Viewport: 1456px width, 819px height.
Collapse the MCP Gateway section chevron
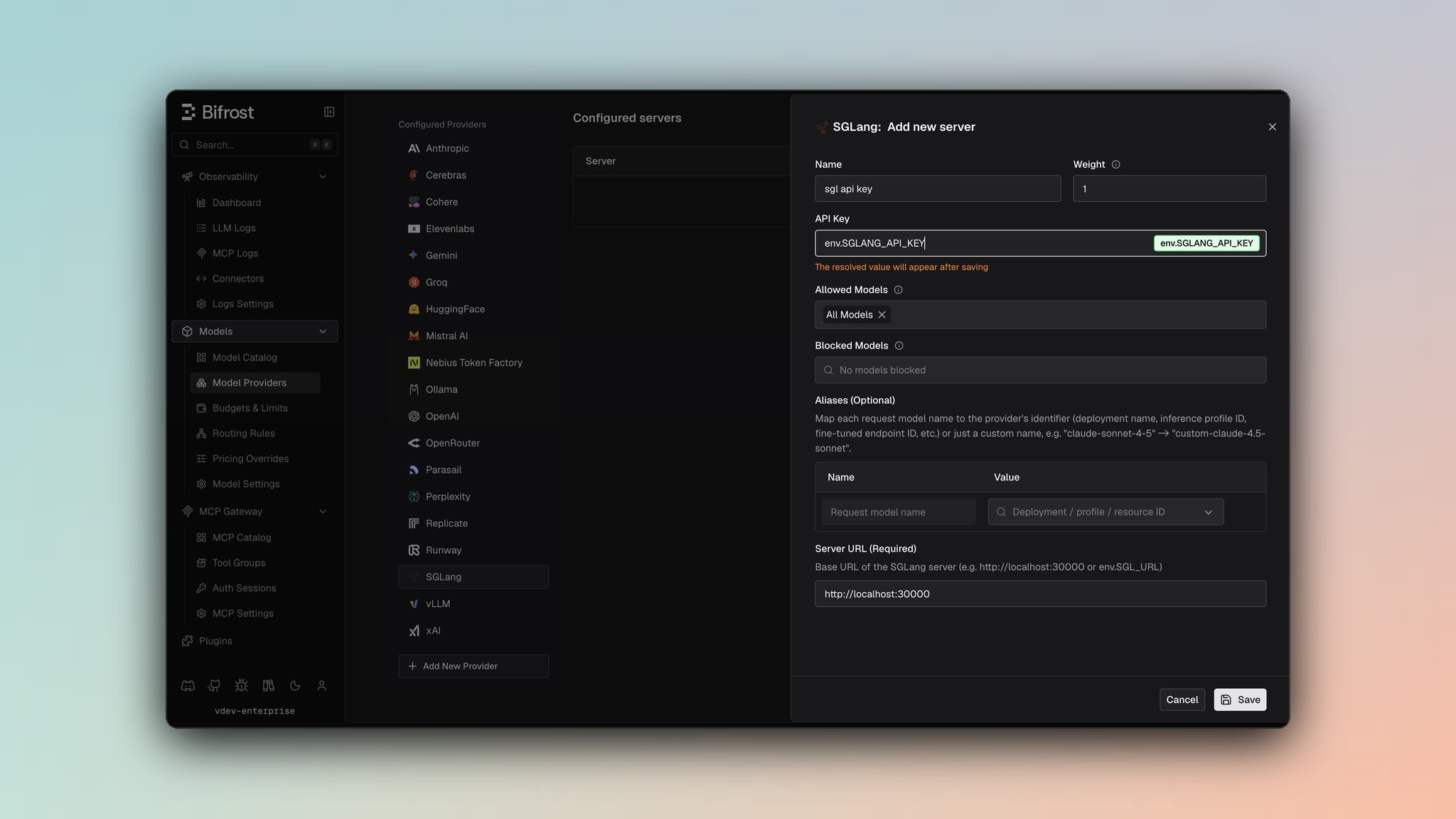pos(323,511)
